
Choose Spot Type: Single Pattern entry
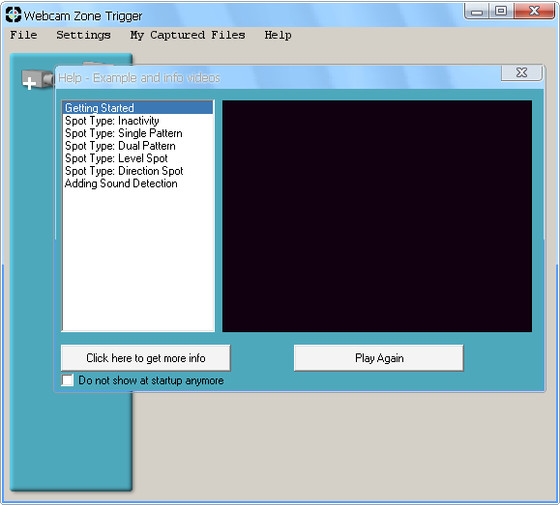coord(138,133)
